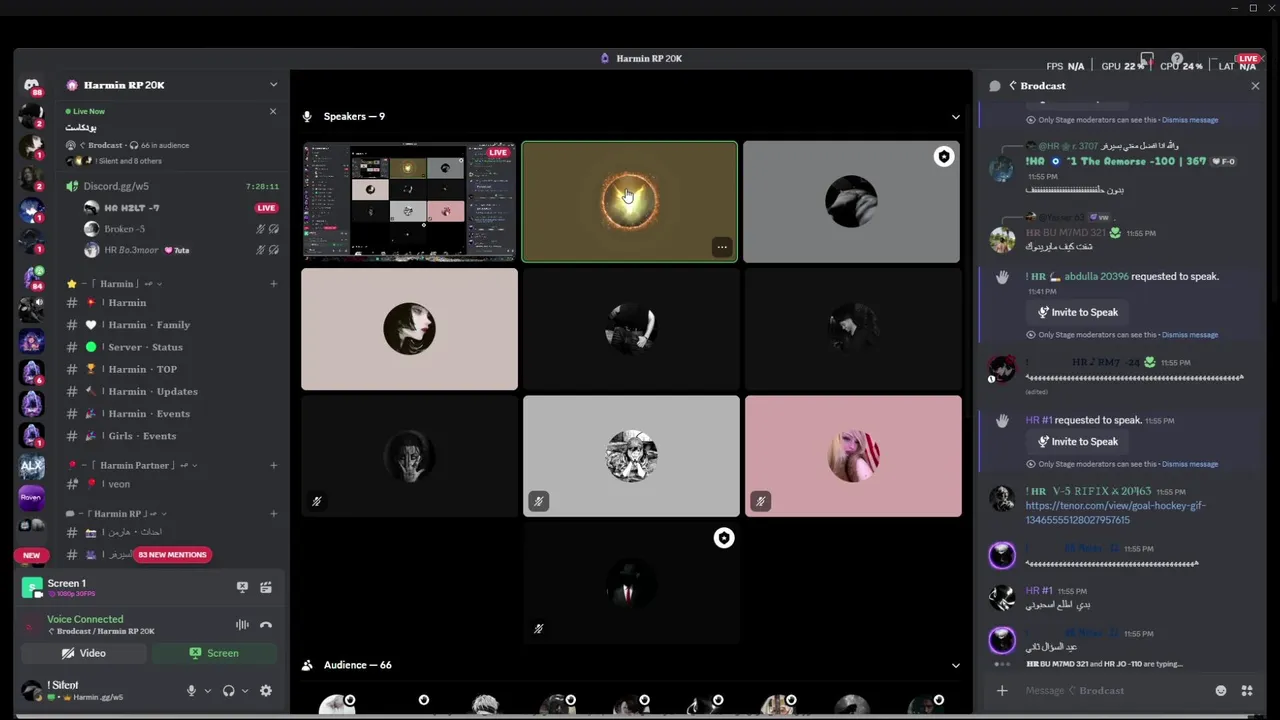Toggle the Screen share button

click(214, 653)
